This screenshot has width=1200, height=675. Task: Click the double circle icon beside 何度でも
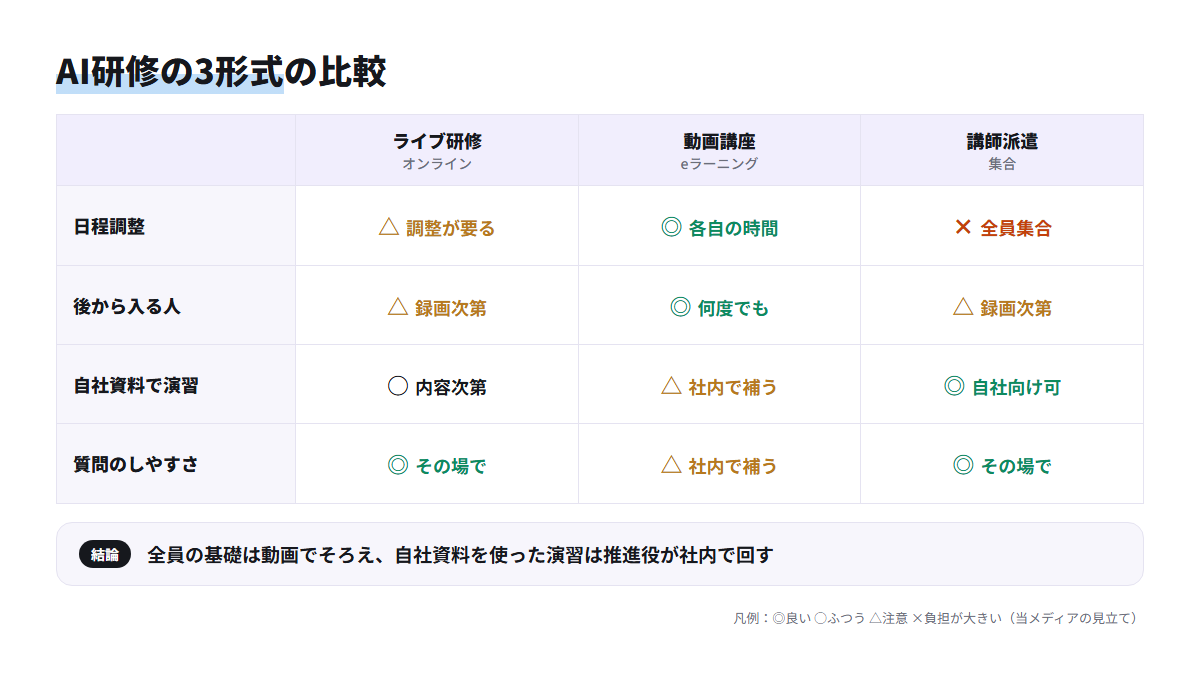coord(680,307)
